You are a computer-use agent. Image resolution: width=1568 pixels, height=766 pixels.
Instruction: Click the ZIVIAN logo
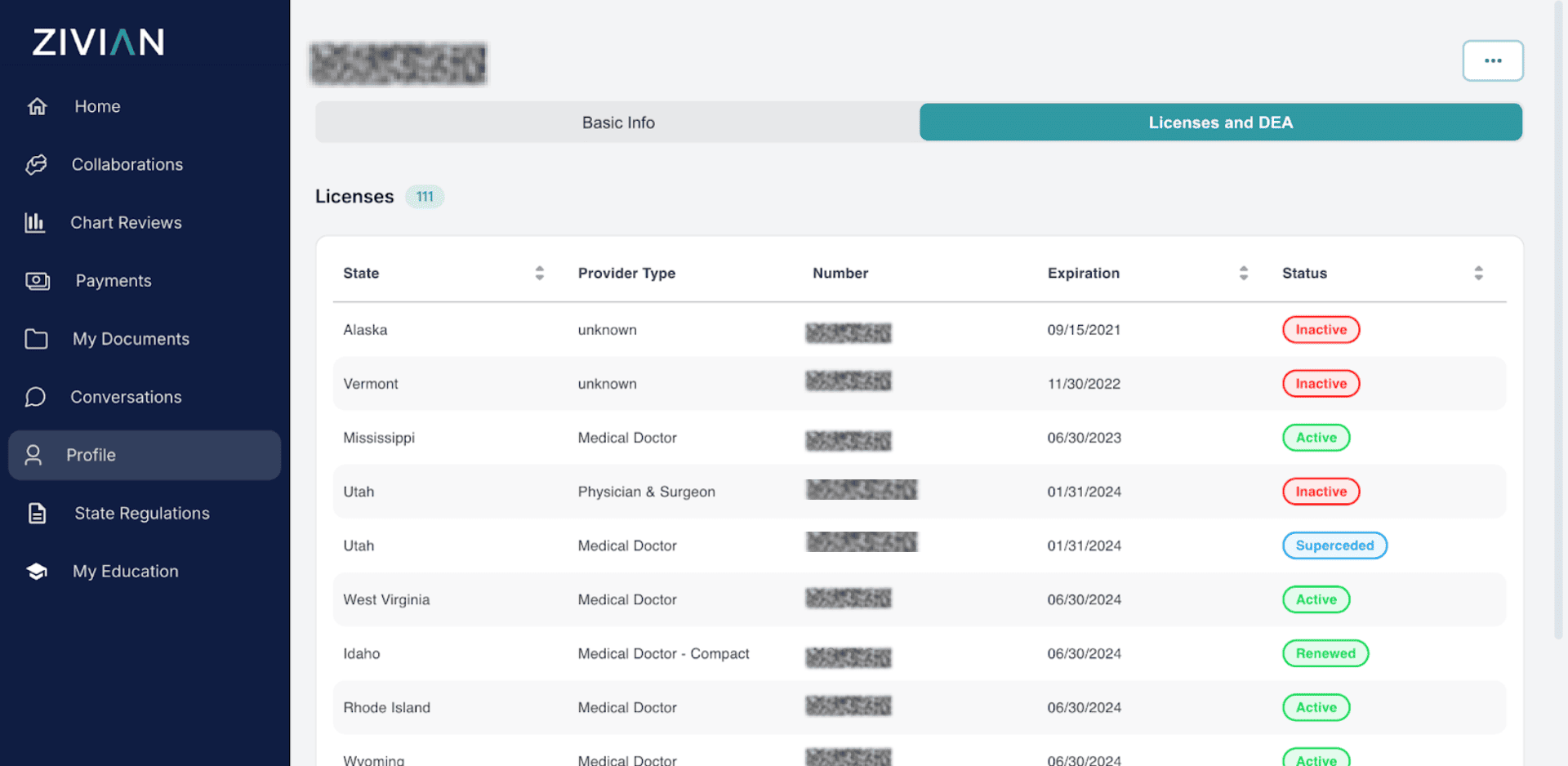[x=99, y=42]
